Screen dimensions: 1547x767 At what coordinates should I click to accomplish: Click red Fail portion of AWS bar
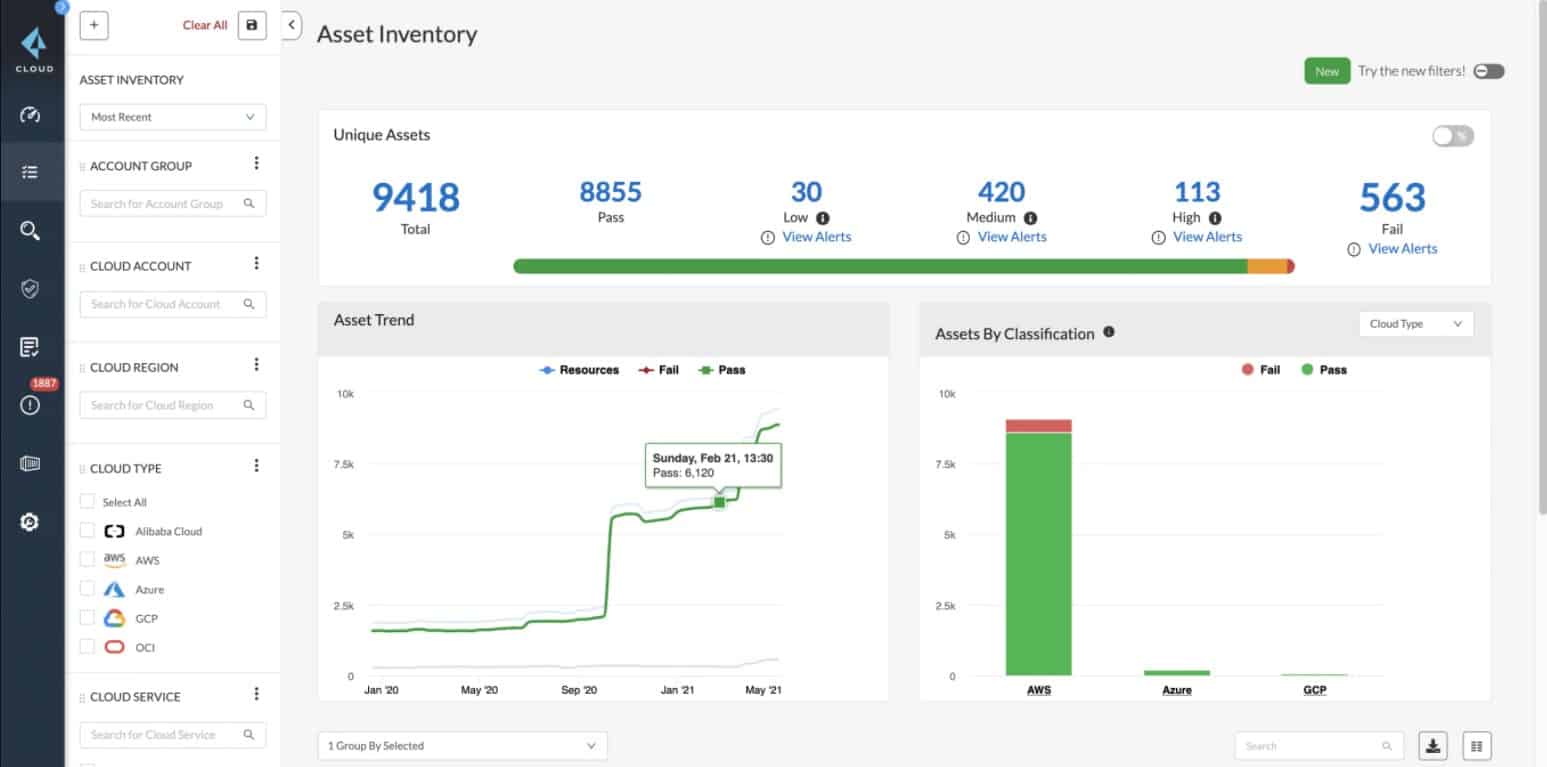pos(1039,426)
